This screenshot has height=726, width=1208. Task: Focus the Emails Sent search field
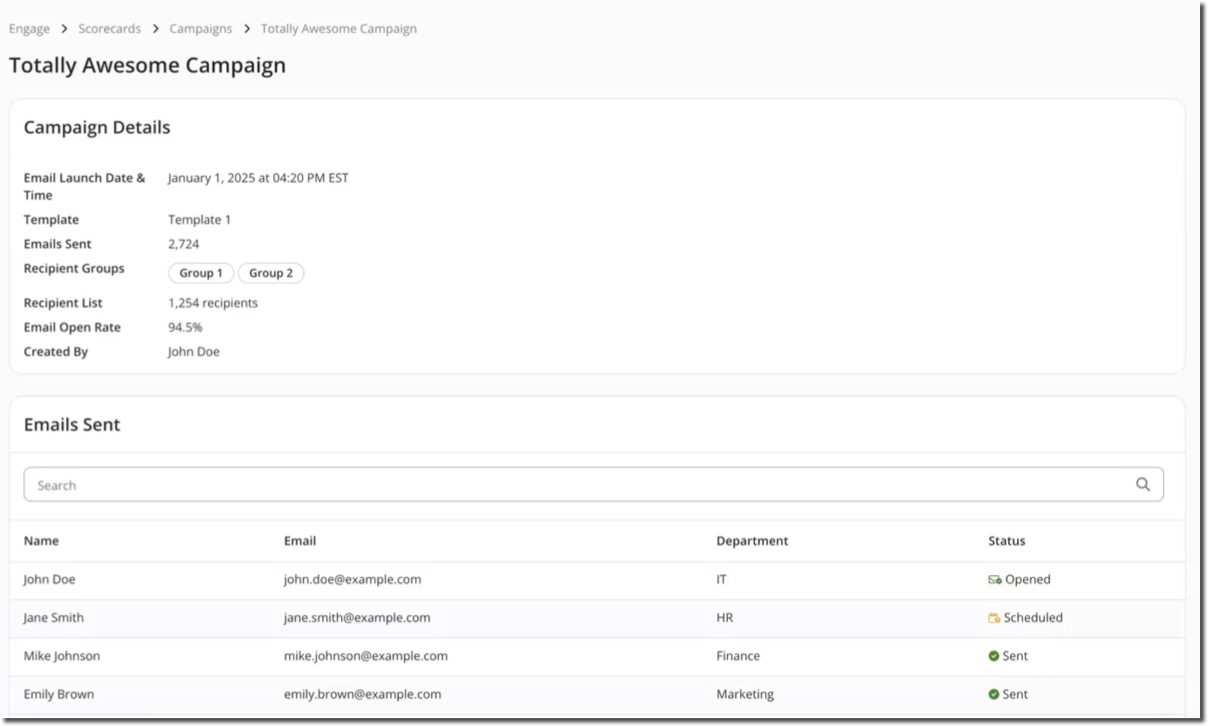(580, 485)
